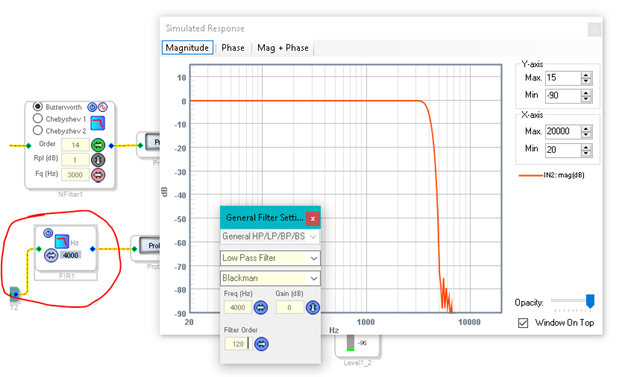Select the Butterworth filter type
This screenshot has height=377, width=639.
tap(37, 106)
